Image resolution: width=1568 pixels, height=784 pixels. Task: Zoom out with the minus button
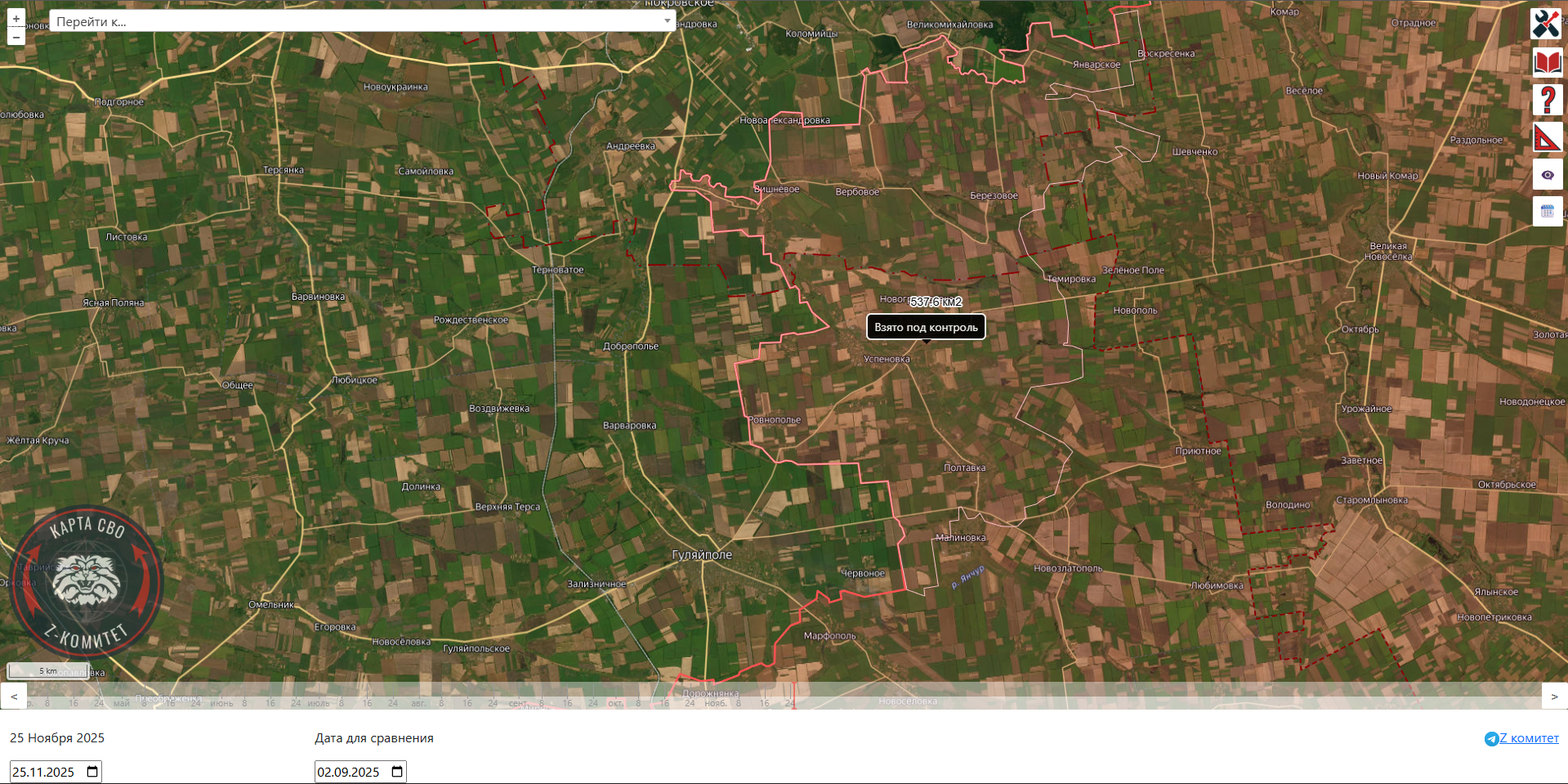tap(16, 37)
